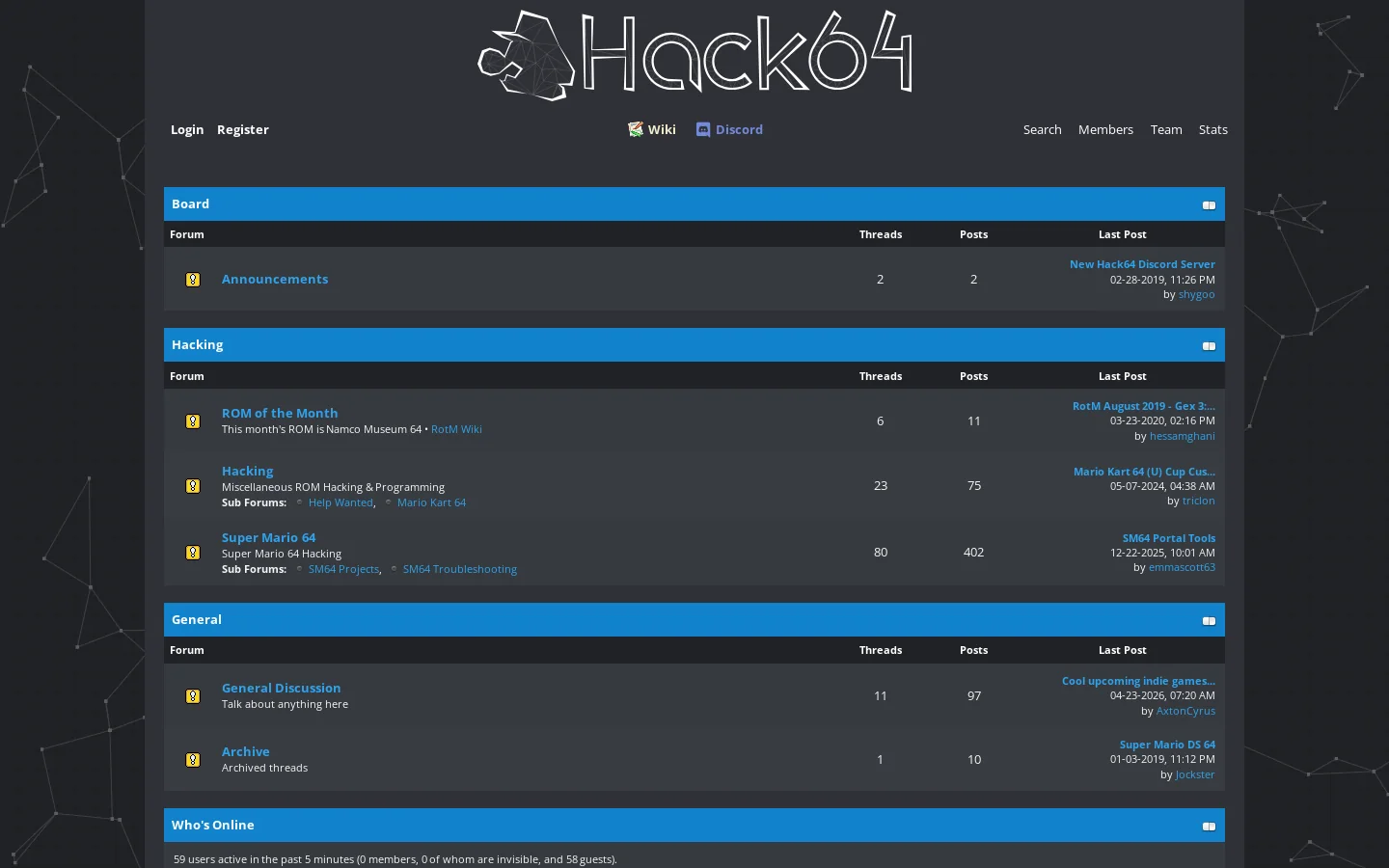Click the Archive forum status icon
This screenshot has width=1389, height=868.
[x=193, y=760]
